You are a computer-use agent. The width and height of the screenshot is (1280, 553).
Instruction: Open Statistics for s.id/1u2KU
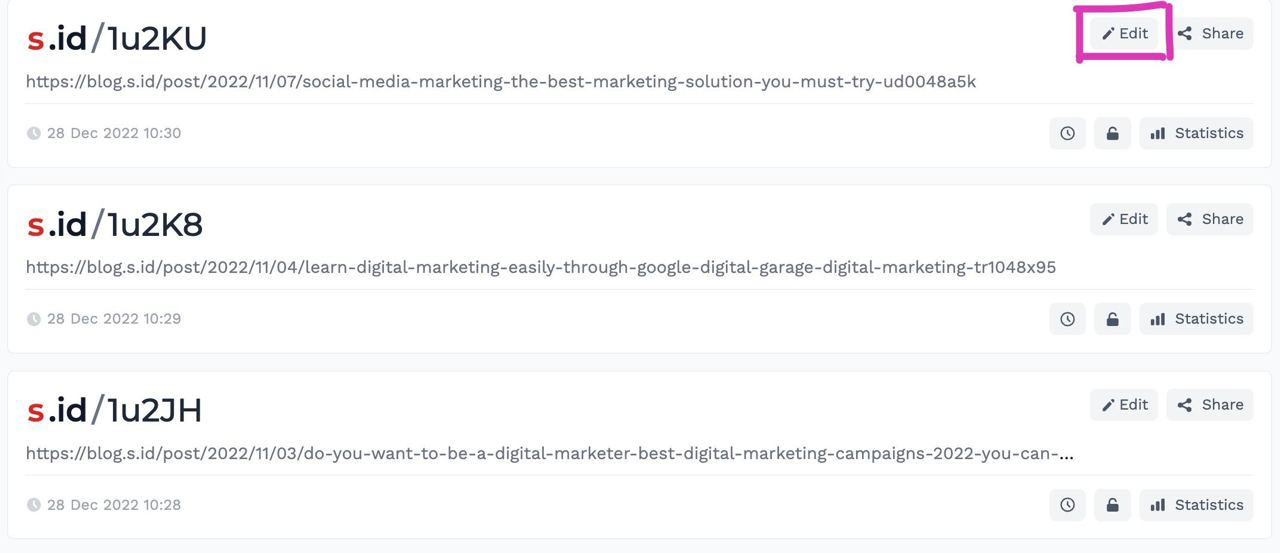[1196, 133]
